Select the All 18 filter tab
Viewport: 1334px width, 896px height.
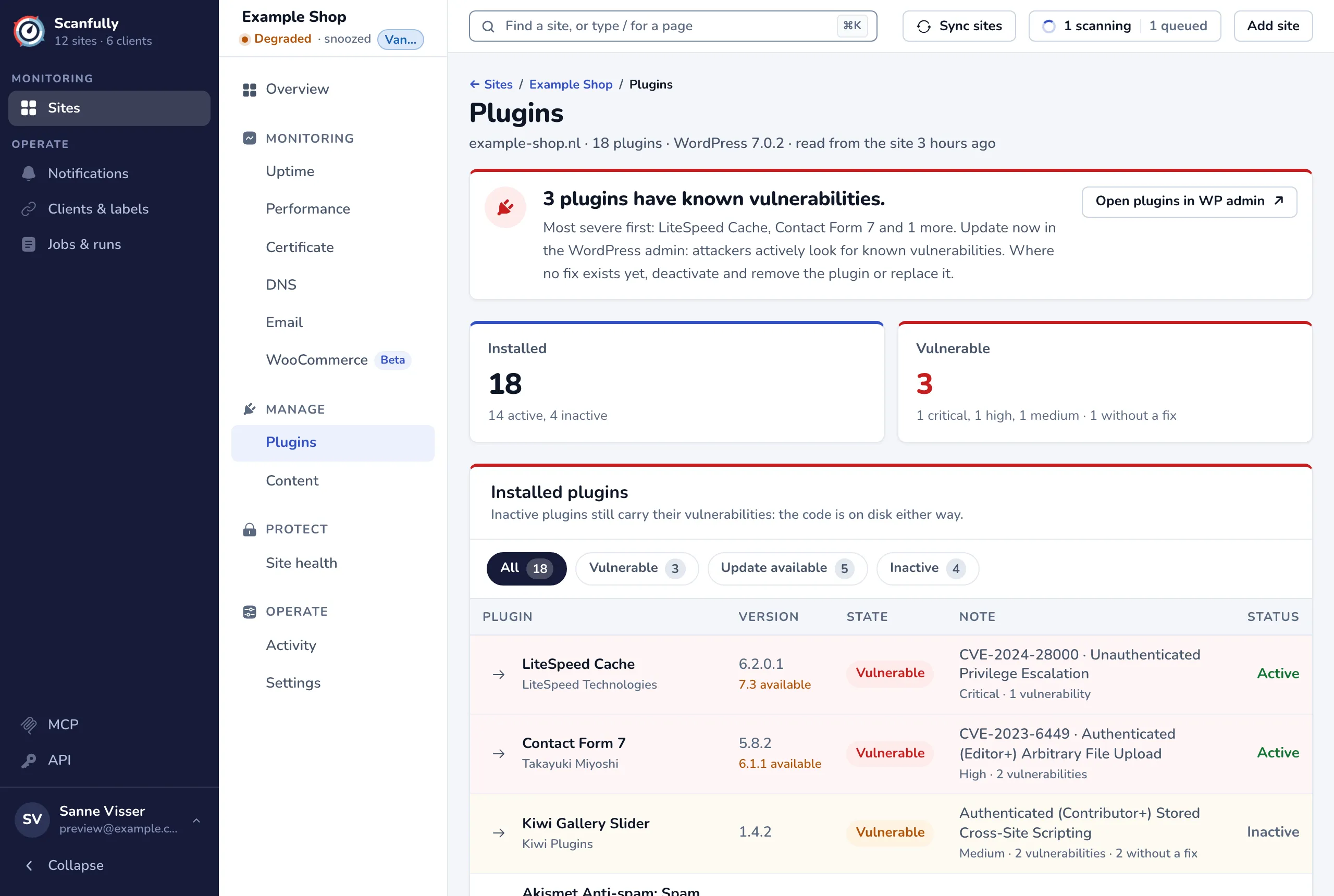526,568
